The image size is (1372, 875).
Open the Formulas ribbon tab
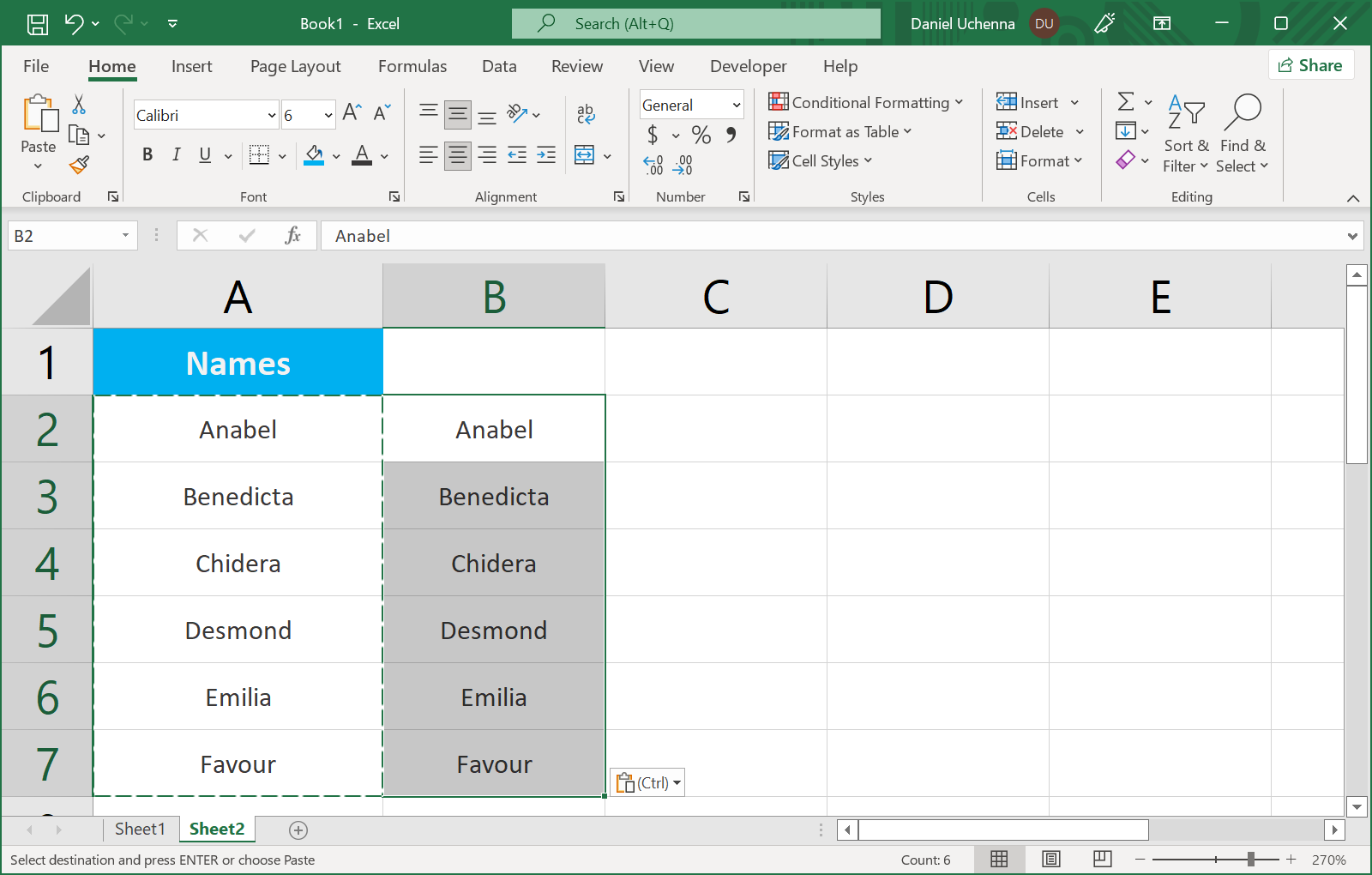(412, 66)
